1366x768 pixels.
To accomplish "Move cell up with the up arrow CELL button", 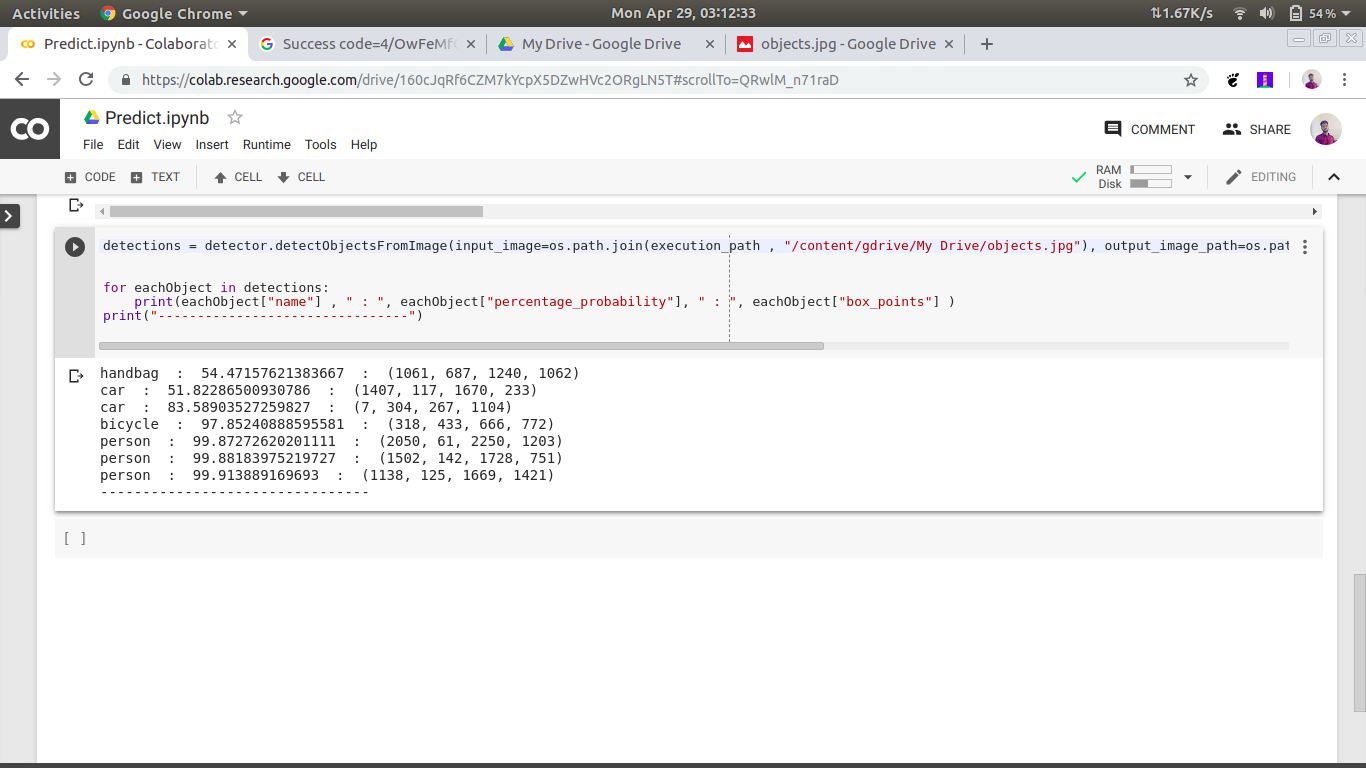I will point(238,177).
